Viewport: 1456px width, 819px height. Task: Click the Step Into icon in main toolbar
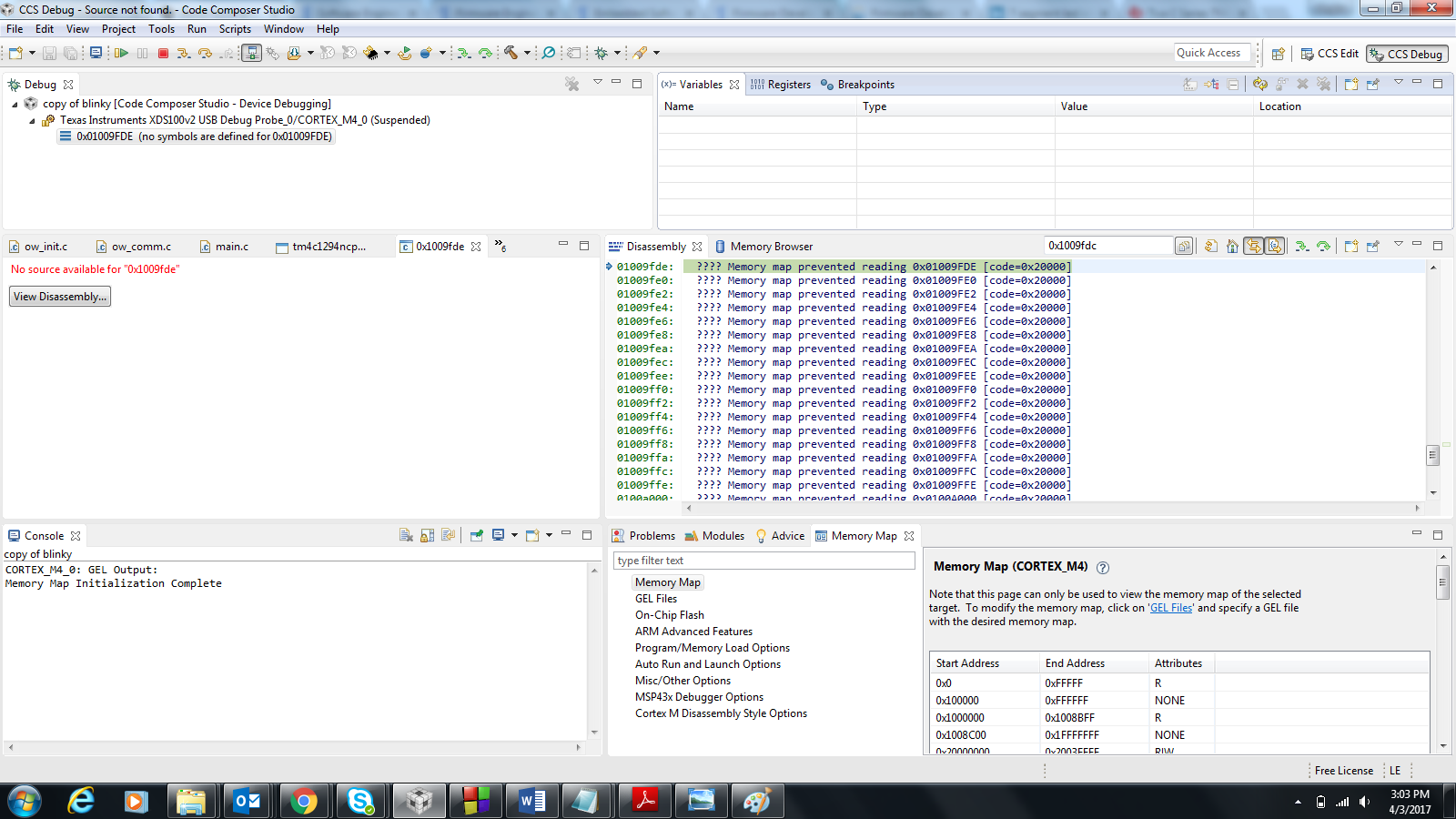click(184, 54)
